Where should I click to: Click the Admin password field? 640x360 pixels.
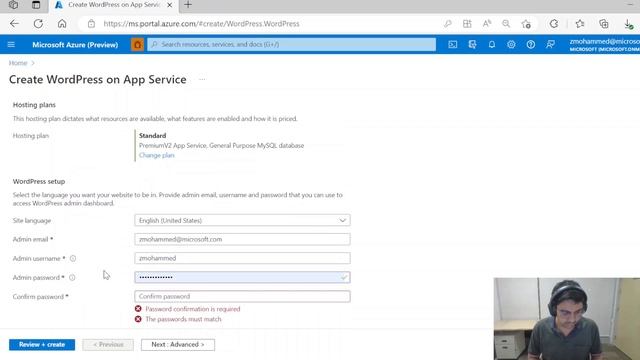tap(242, 278)
